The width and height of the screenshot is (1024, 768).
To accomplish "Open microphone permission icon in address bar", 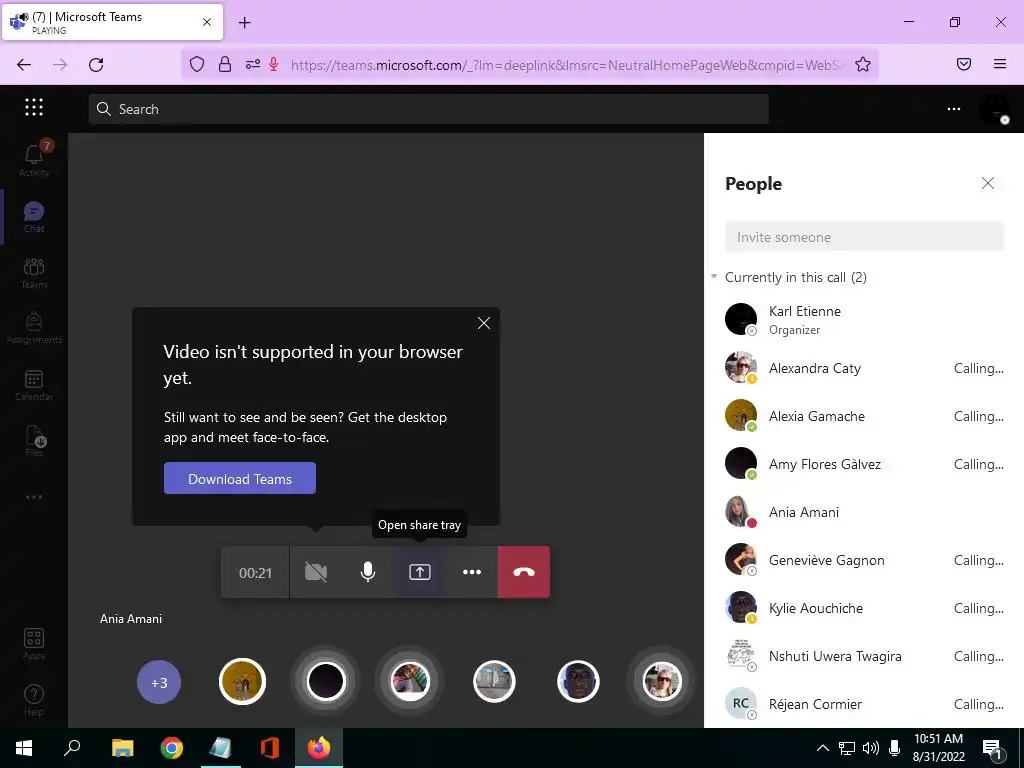I will coord(274,64).
